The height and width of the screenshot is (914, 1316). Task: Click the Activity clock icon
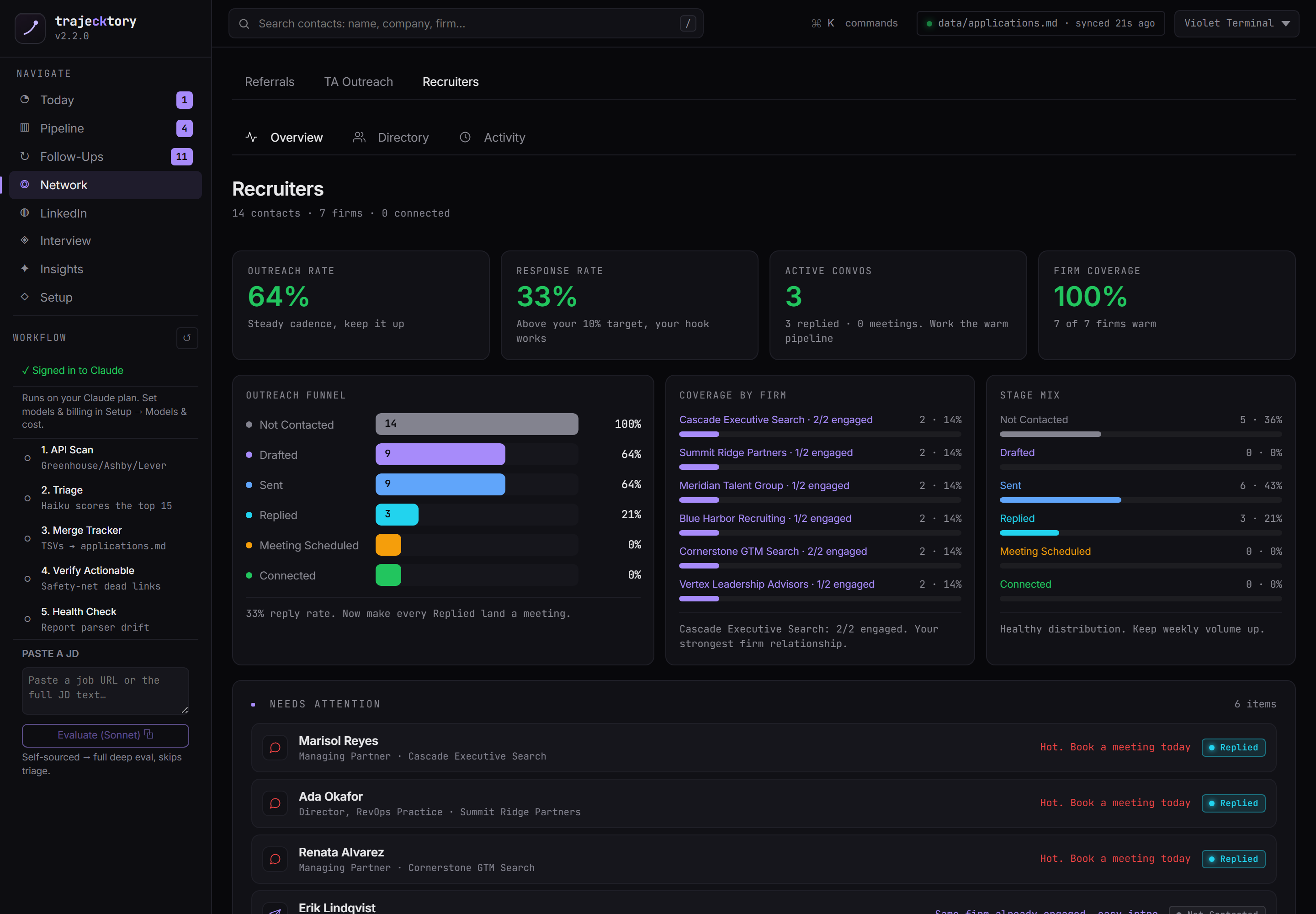pos(465,138)
